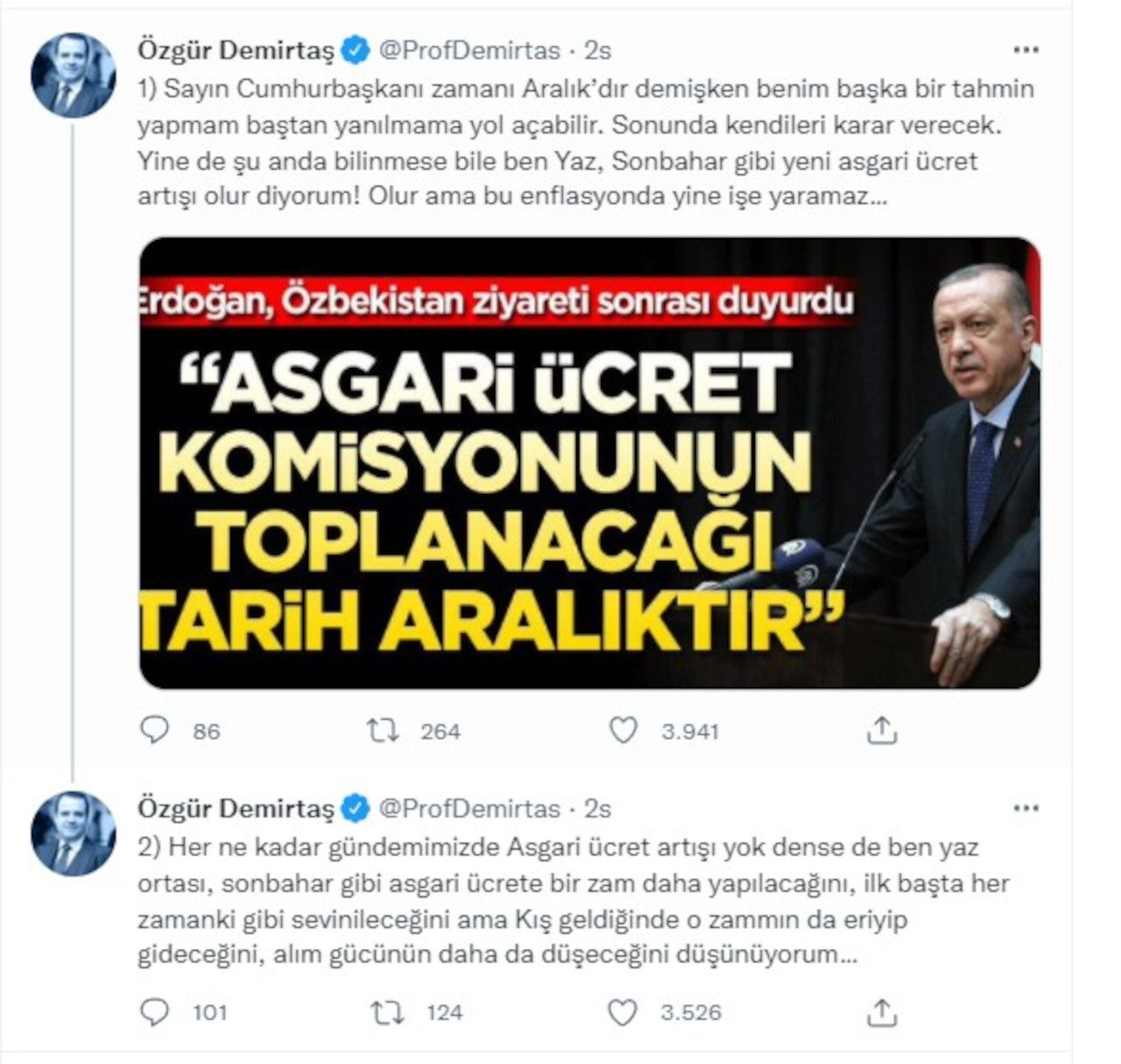Open @ProfDemirtas handle in the second tweet
Screen dimensions: 1121x1064
click(469, 808)
